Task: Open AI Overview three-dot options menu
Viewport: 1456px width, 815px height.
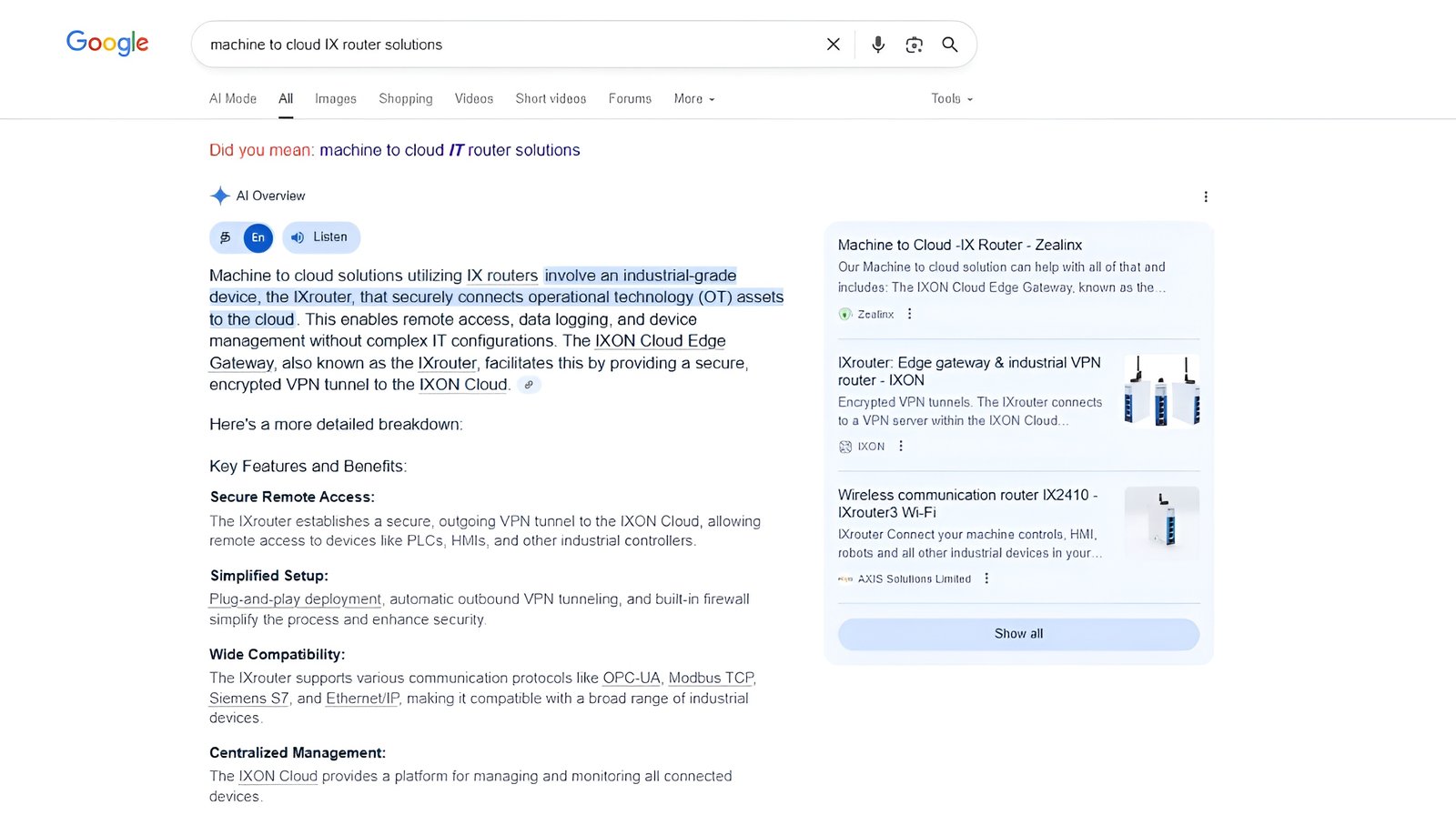Action: click(1206, 196)
